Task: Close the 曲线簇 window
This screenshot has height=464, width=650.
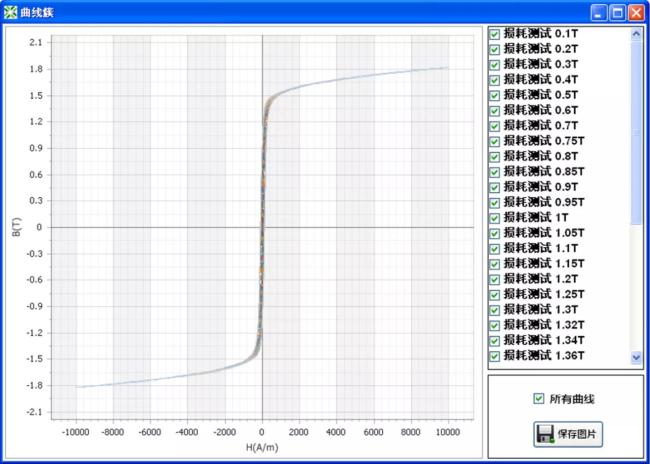Action: point(636,12)
